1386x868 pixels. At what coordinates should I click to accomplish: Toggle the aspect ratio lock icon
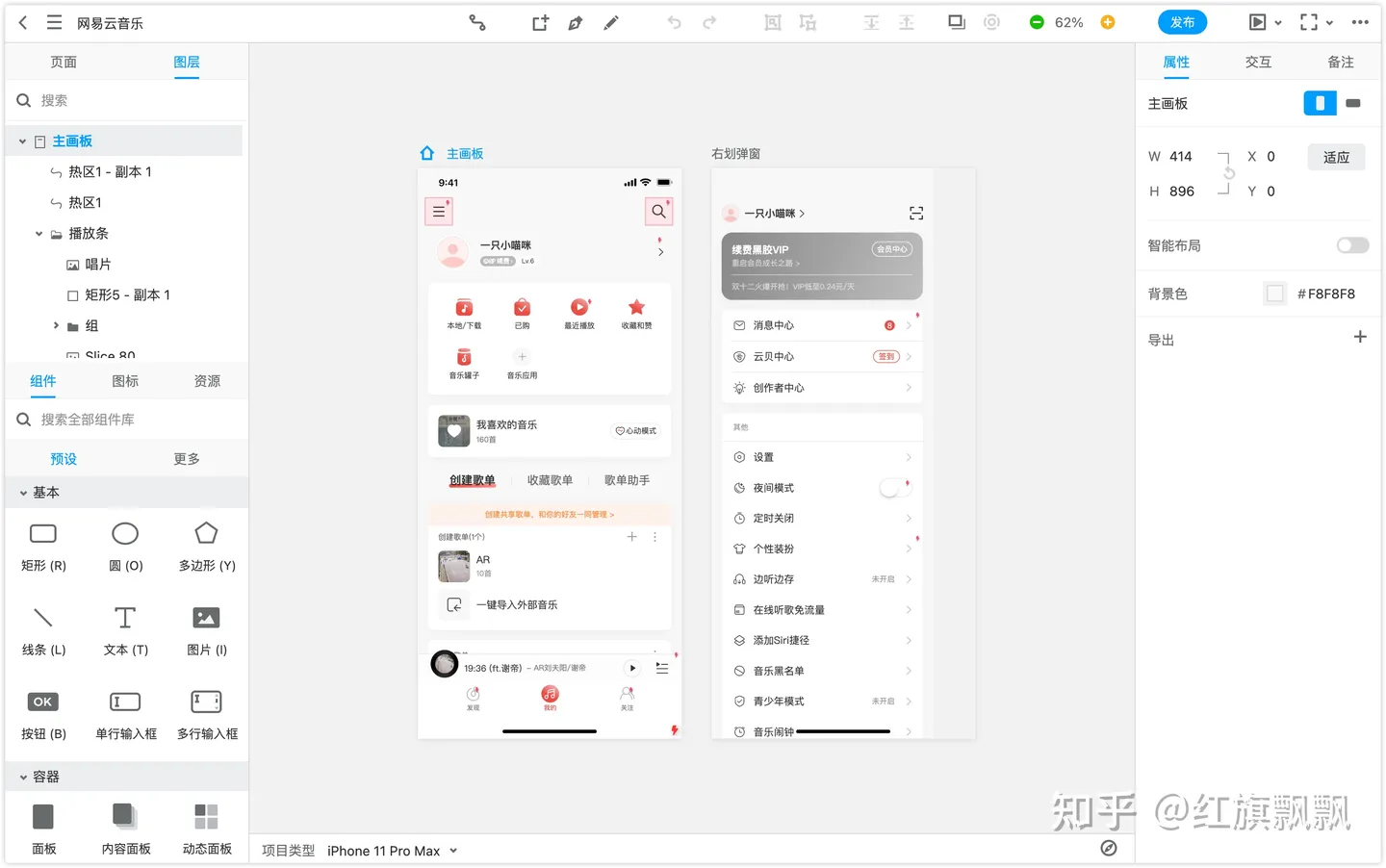1229,173
